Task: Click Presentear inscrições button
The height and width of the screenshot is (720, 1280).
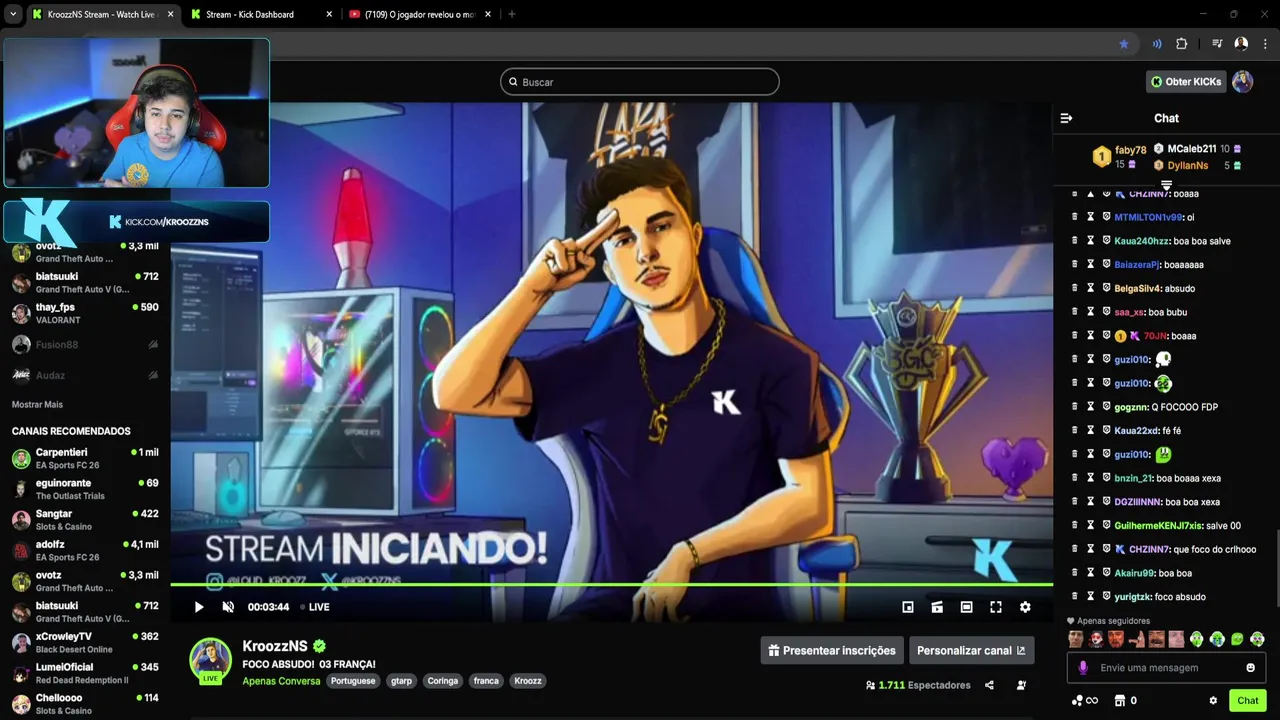Action: 832,650
